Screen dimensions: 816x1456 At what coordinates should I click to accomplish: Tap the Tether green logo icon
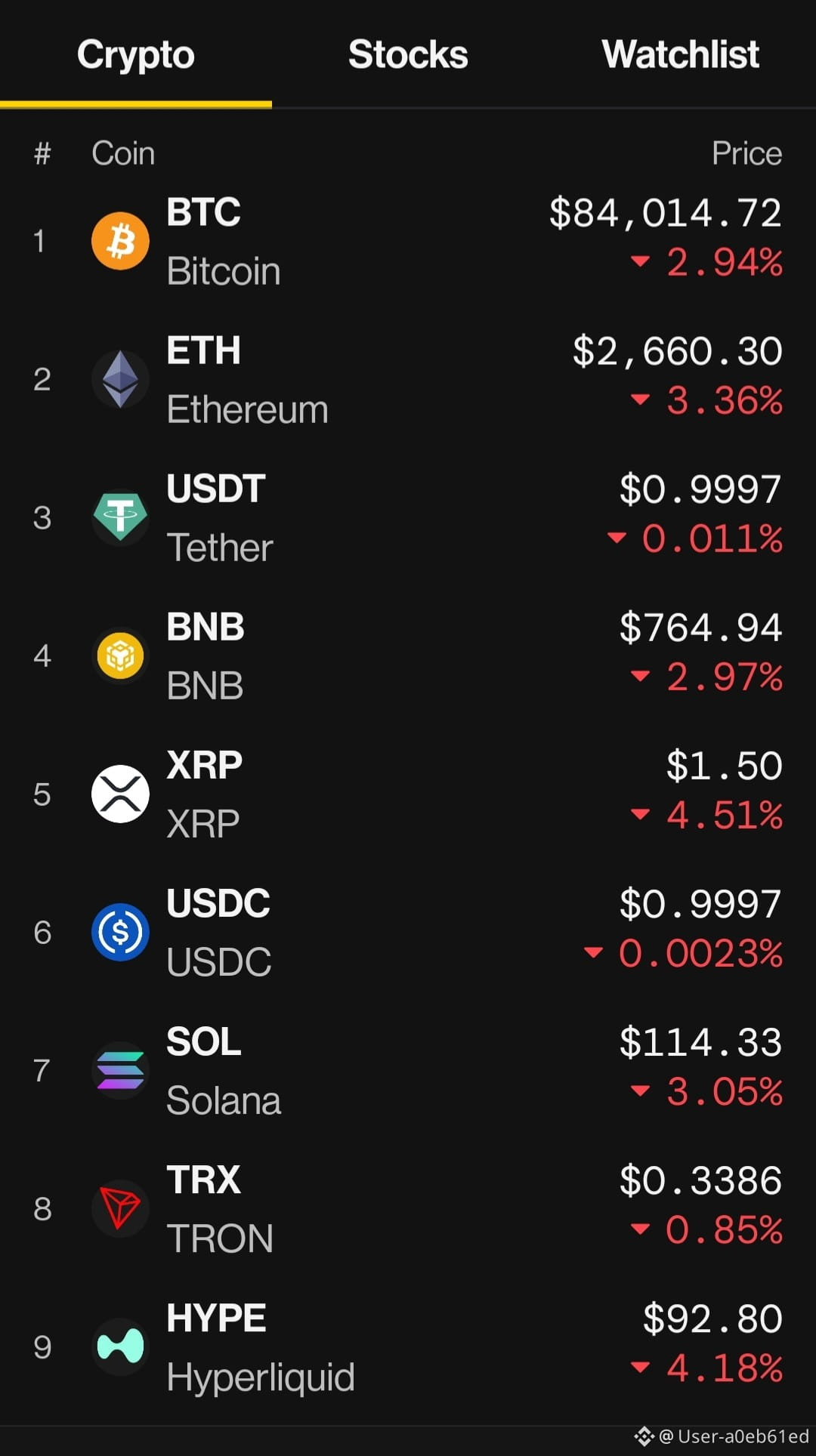120,517
